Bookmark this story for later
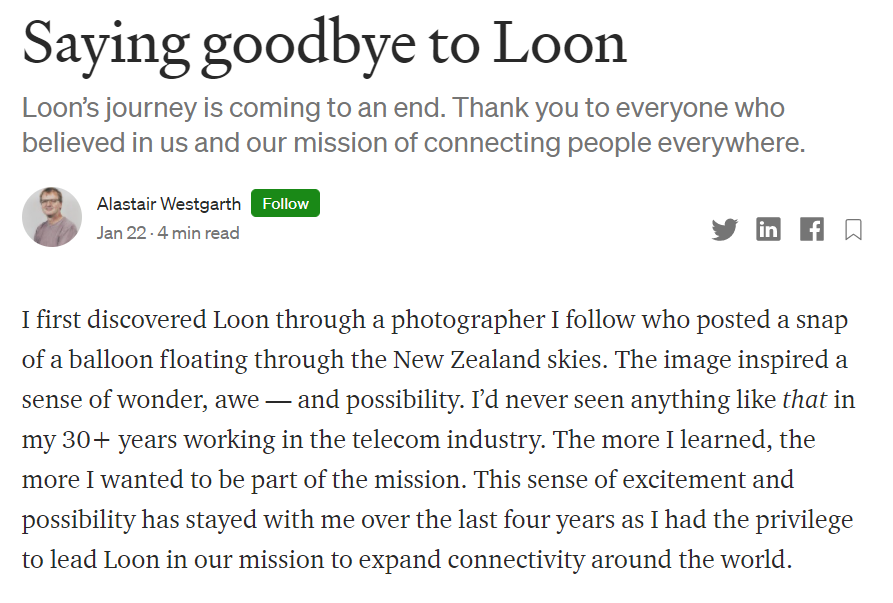Viewport: 893px width, 603px height. 853,230
